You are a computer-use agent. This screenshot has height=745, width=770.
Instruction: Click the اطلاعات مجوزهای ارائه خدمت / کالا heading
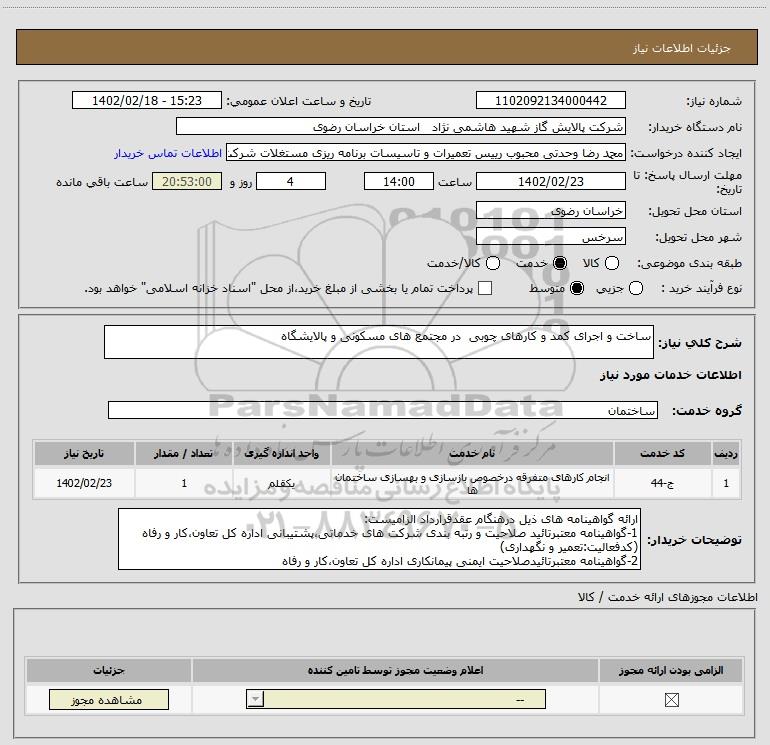click(667, 597)
